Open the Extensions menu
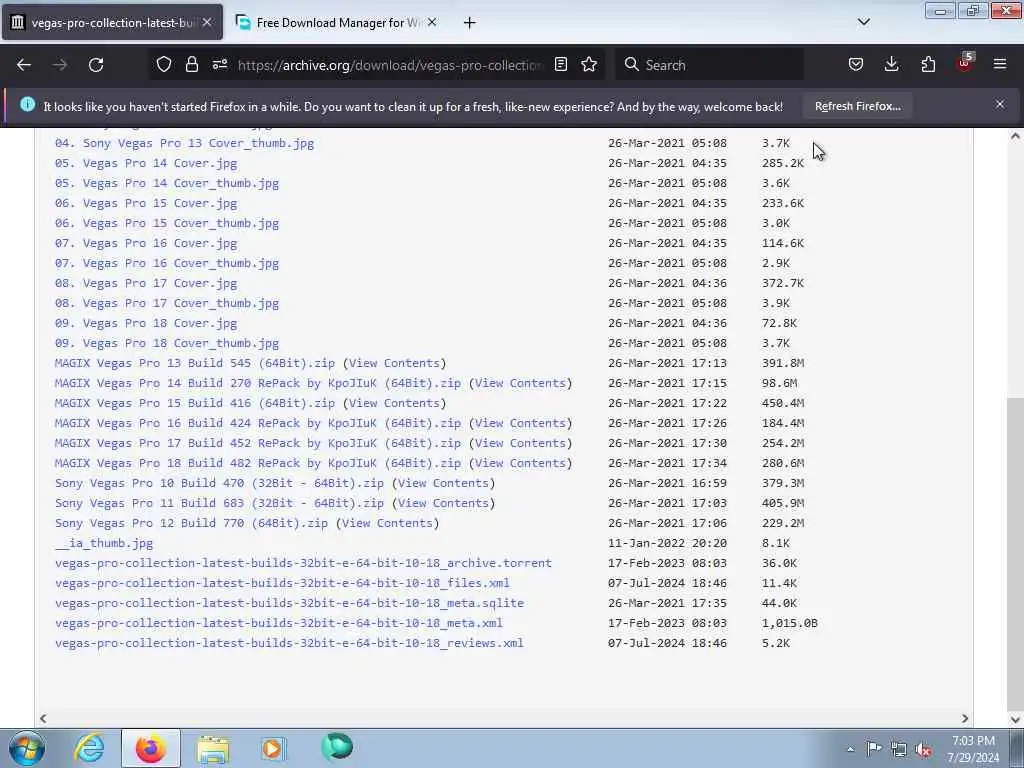1024x768 pixels. 928,65
